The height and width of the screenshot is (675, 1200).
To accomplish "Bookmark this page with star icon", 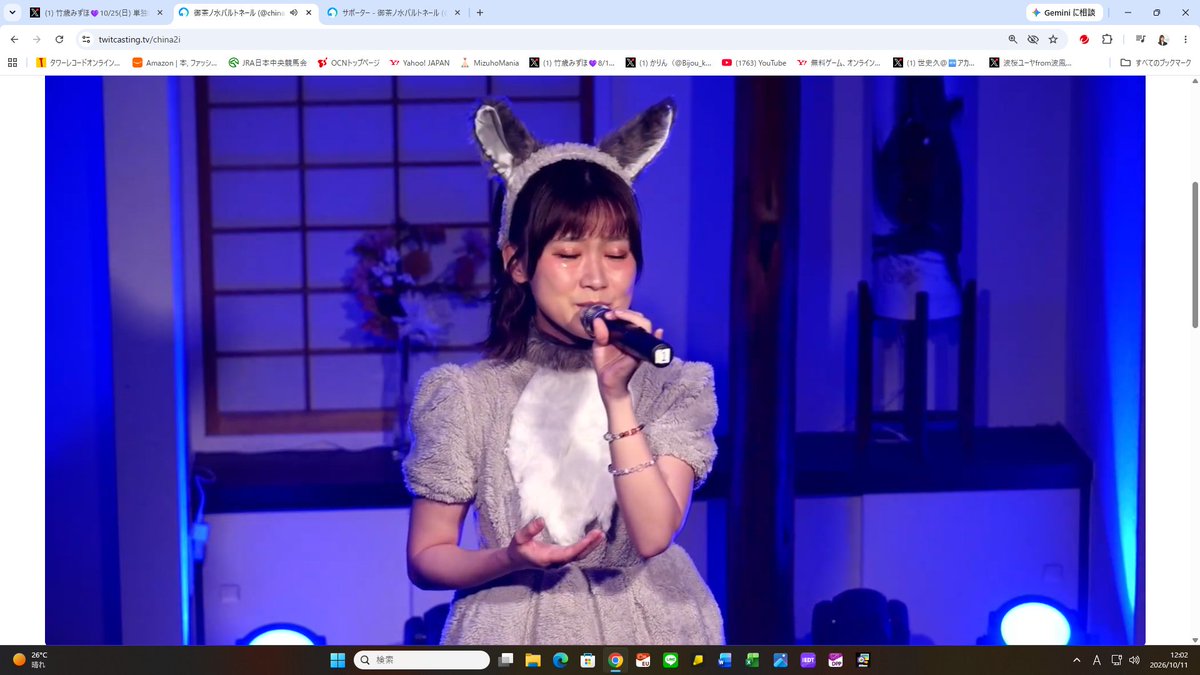I will [1053, 39].
